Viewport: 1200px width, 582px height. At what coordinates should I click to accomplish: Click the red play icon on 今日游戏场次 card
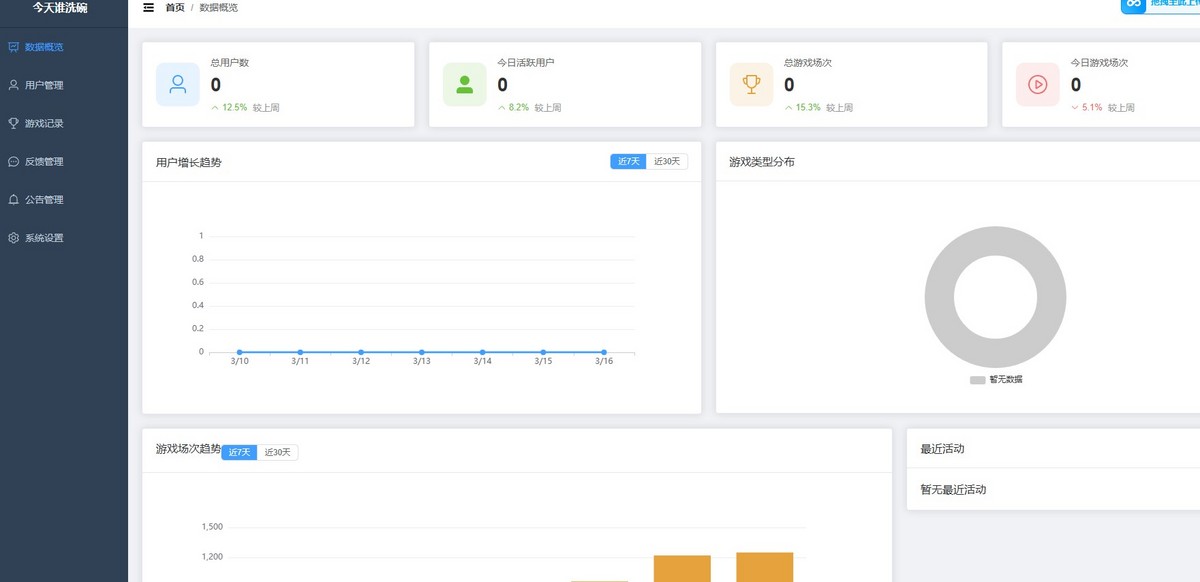[1038, 84]
